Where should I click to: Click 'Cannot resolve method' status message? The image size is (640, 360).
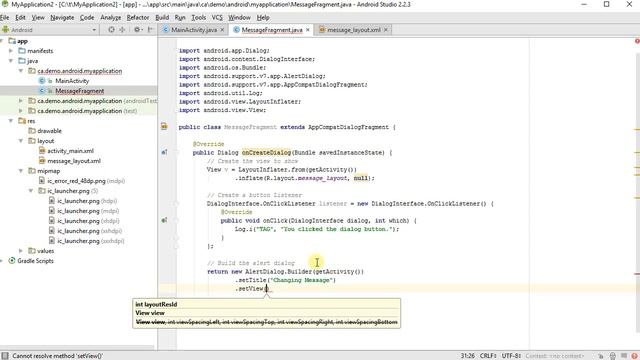pyautogui.click(x=57, y=356)
